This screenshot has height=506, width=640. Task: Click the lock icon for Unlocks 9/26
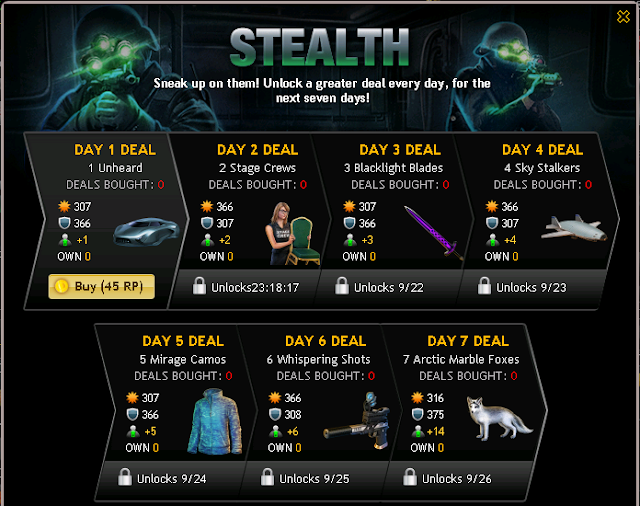[x=409, y=477]
